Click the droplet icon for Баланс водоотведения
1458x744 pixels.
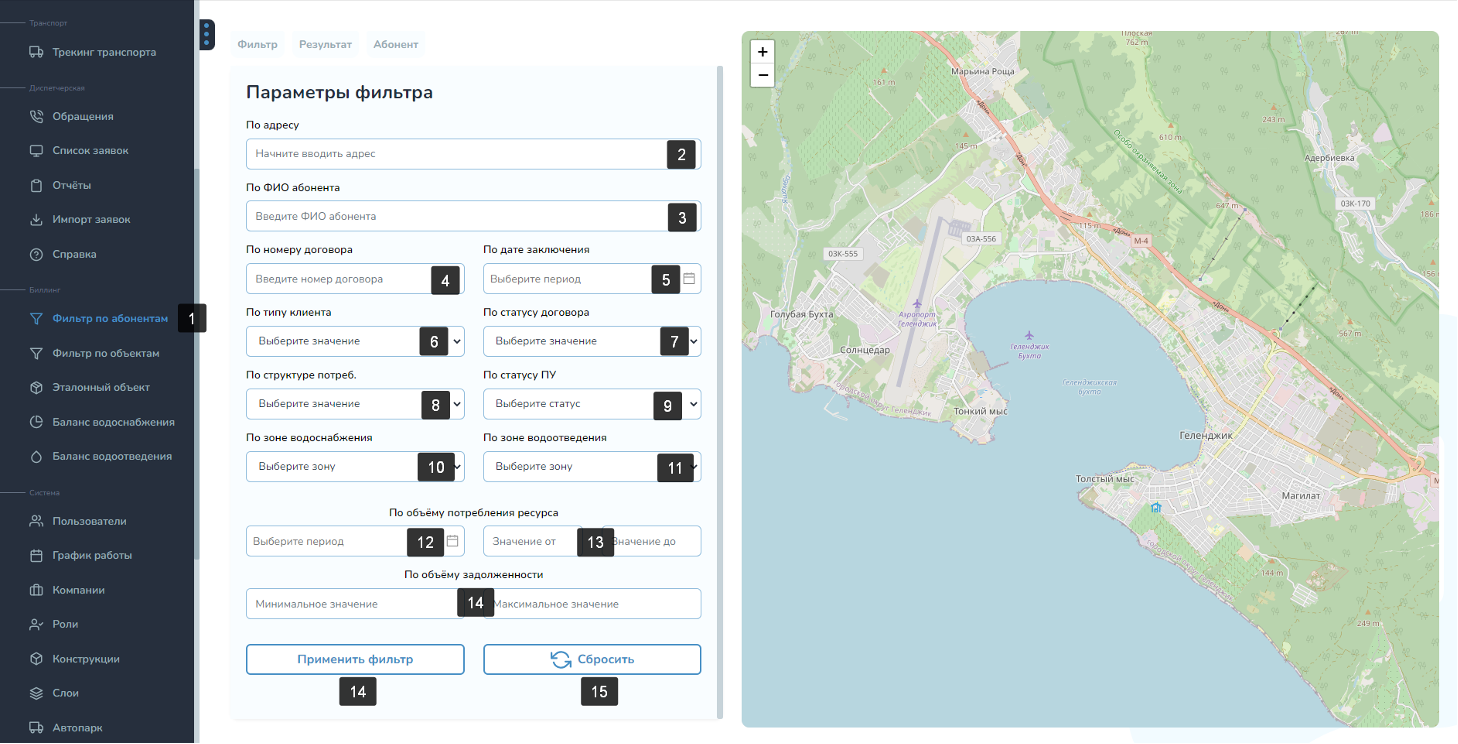(36, 456)
